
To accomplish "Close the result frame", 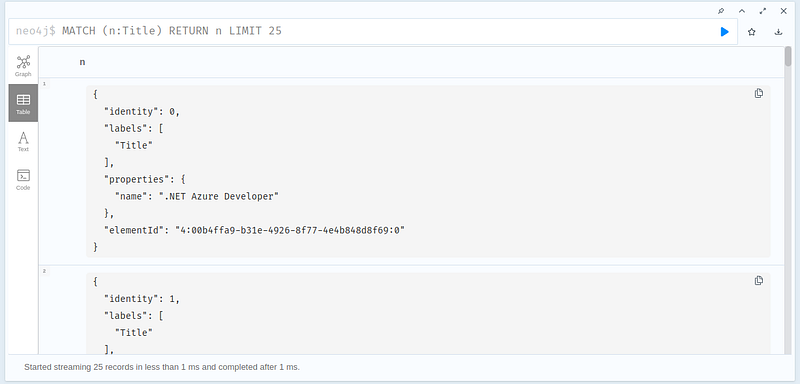I will point(784,11).
